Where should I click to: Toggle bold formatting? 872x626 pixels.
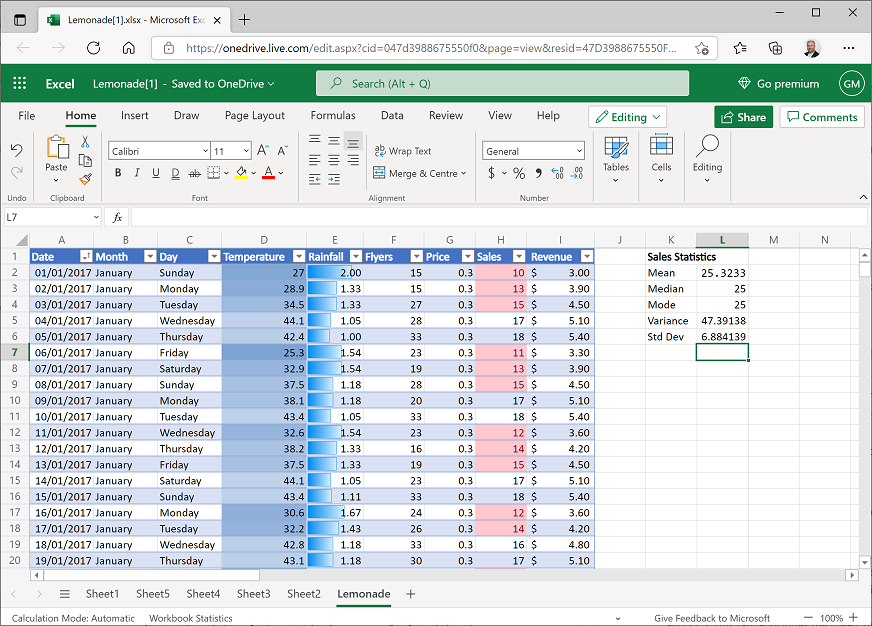pyautogui.click(x=118, y=172)
